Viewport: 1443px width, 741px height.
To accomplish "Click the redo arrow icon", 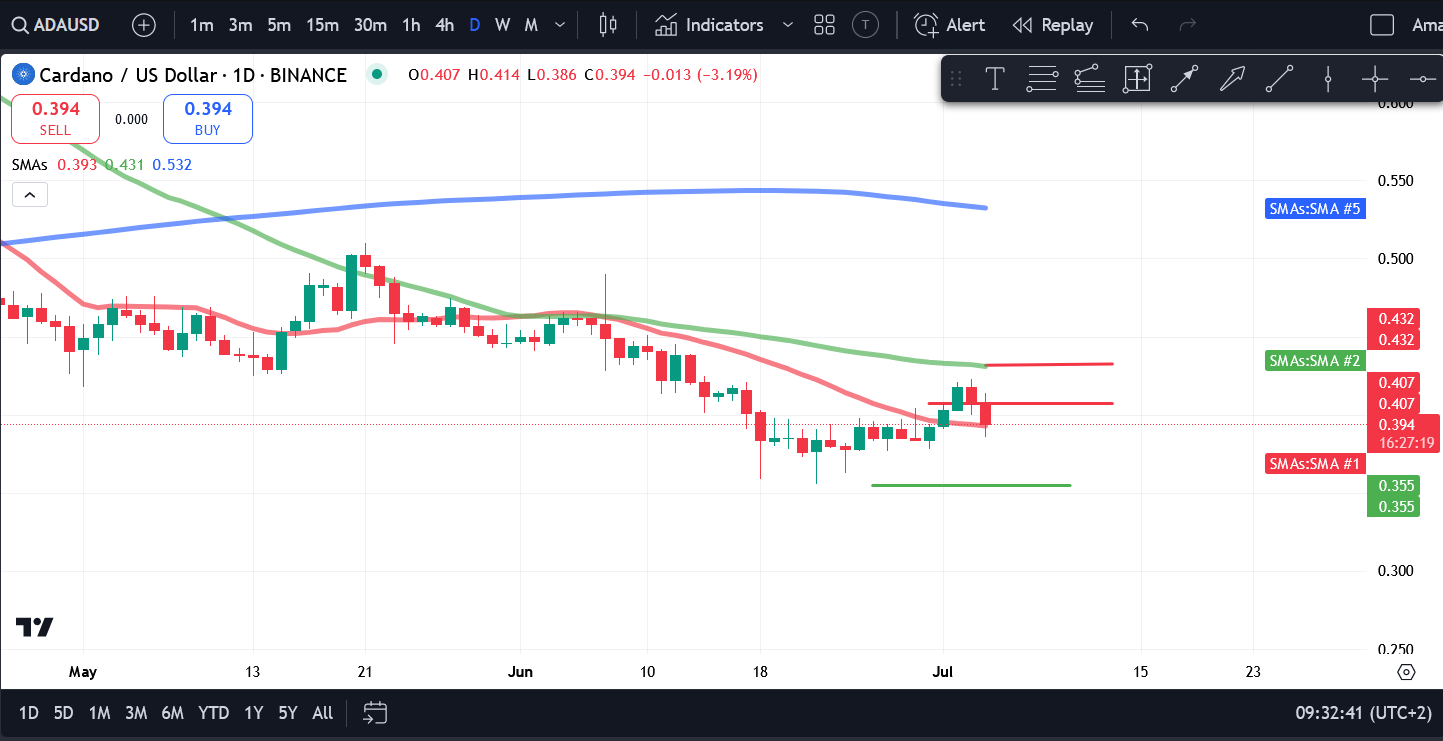I will (1188, 25).
